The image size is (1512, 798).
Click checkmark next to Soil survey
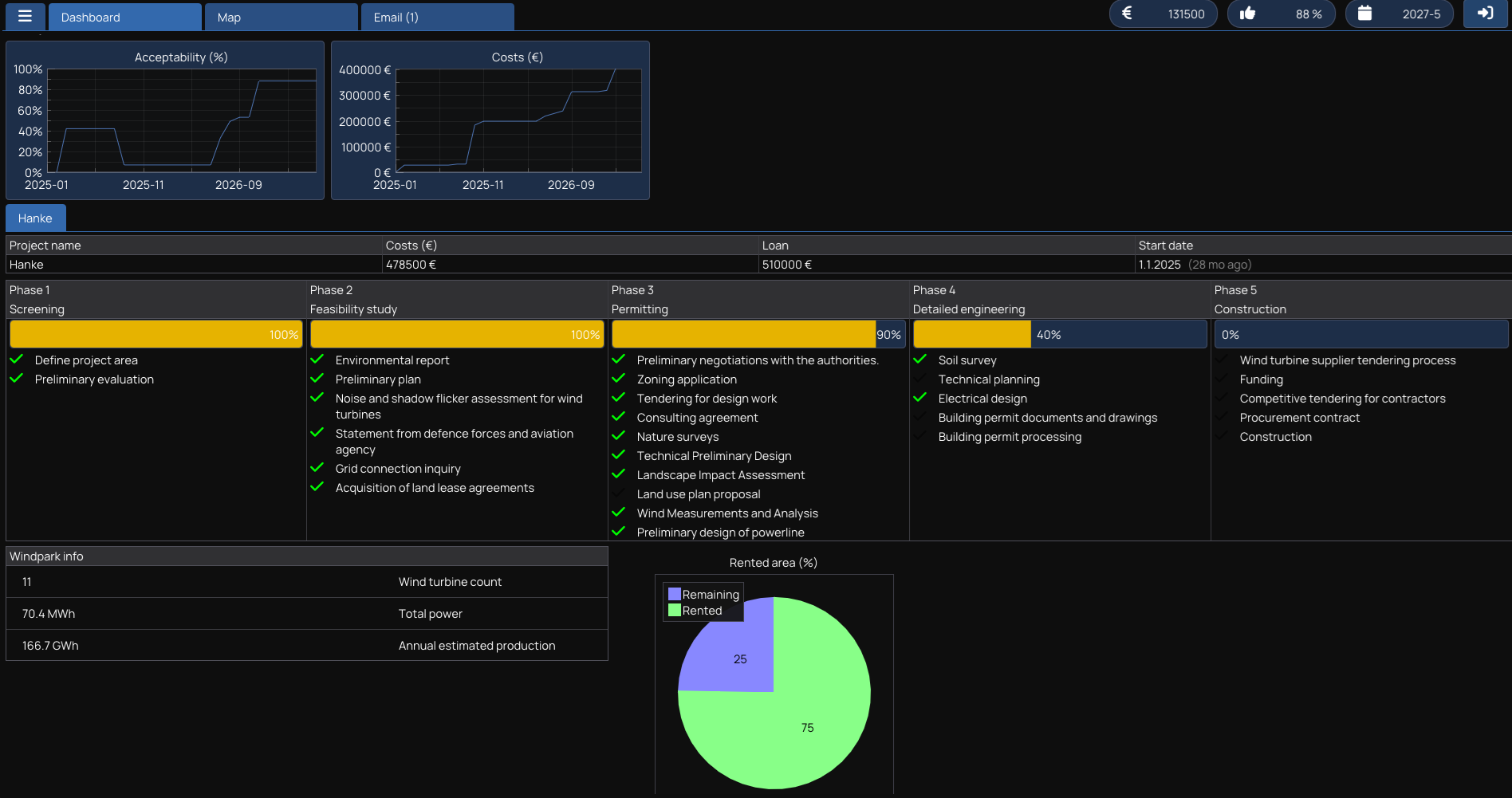click(x=920, y=360)
